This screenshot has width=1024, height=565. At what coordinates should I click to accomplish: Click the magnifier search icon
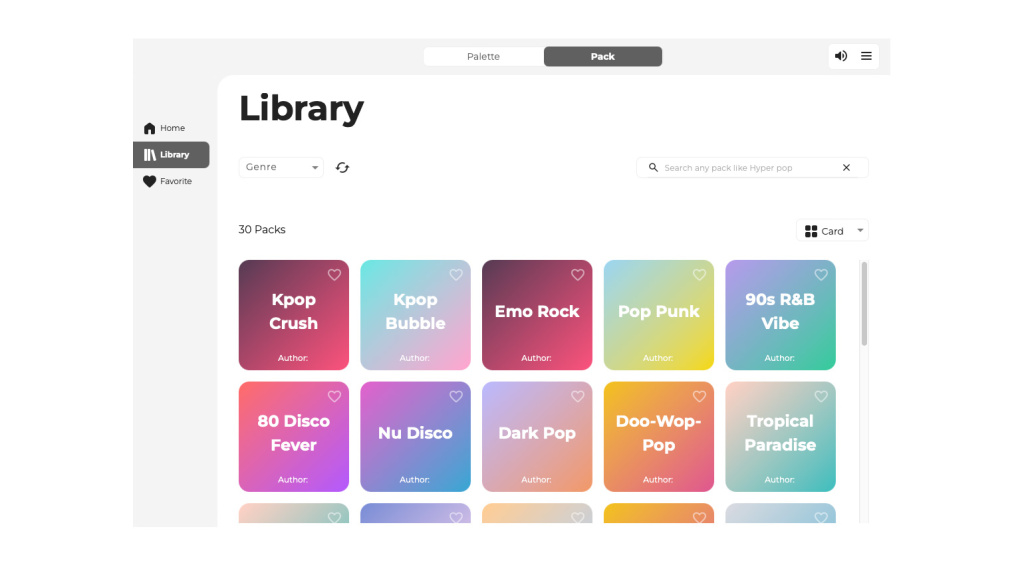[x=653, y=168]
